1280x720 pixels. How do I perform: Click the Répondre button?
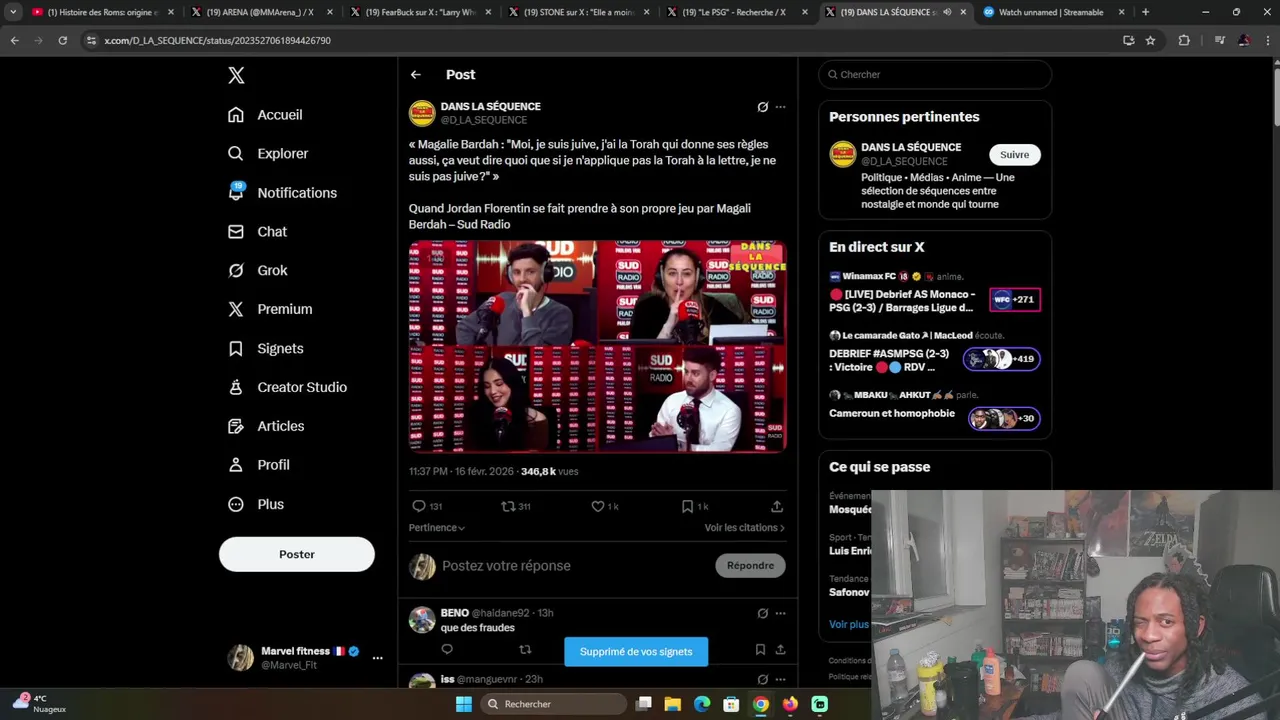pyautogui.click(x=751, y=566)
